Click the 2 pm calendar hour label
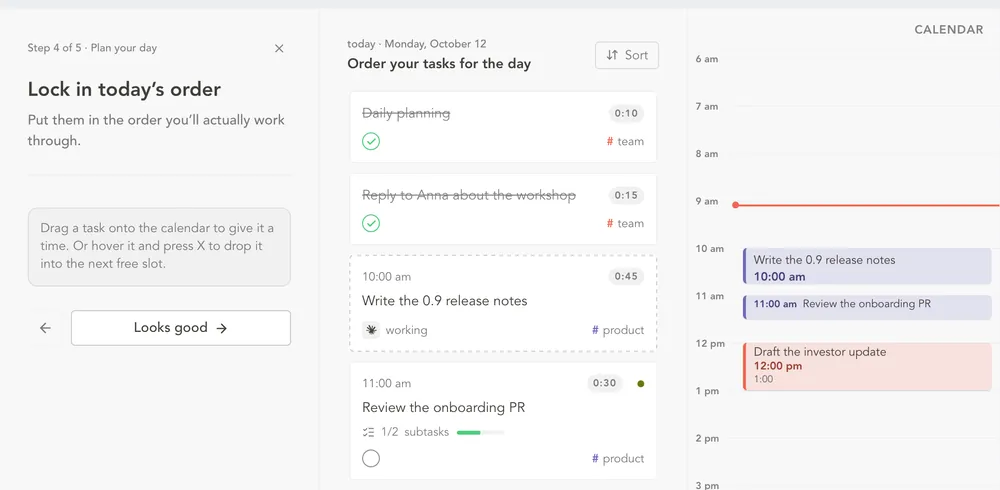1000x490 pixels. pos(707,438)
